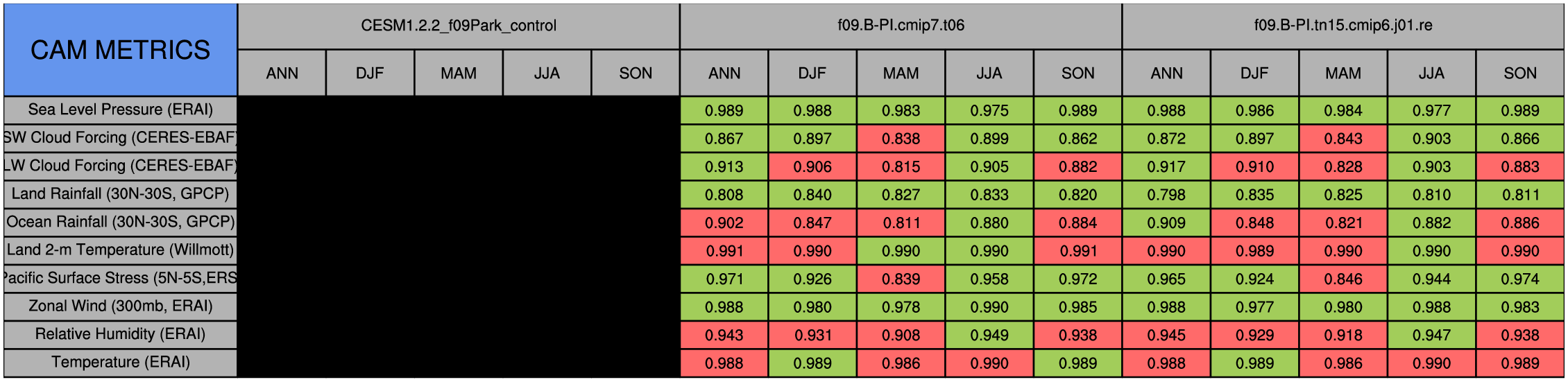Select Land 2-m Temperature (Willmott) row
The width and height of the screenshot is (1568, 382).
click(x=120, y=250)
